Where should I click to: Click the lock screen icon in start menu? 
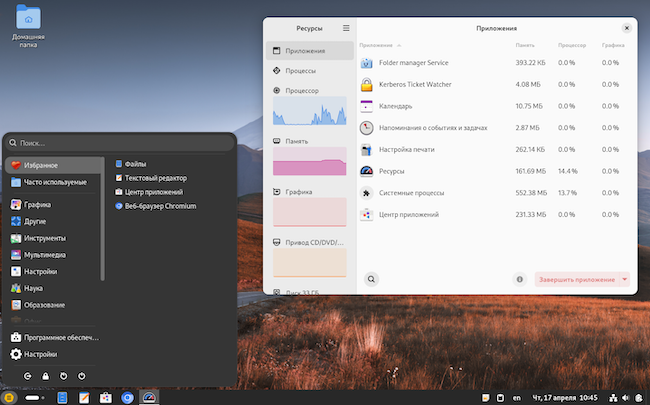point(46,376)
